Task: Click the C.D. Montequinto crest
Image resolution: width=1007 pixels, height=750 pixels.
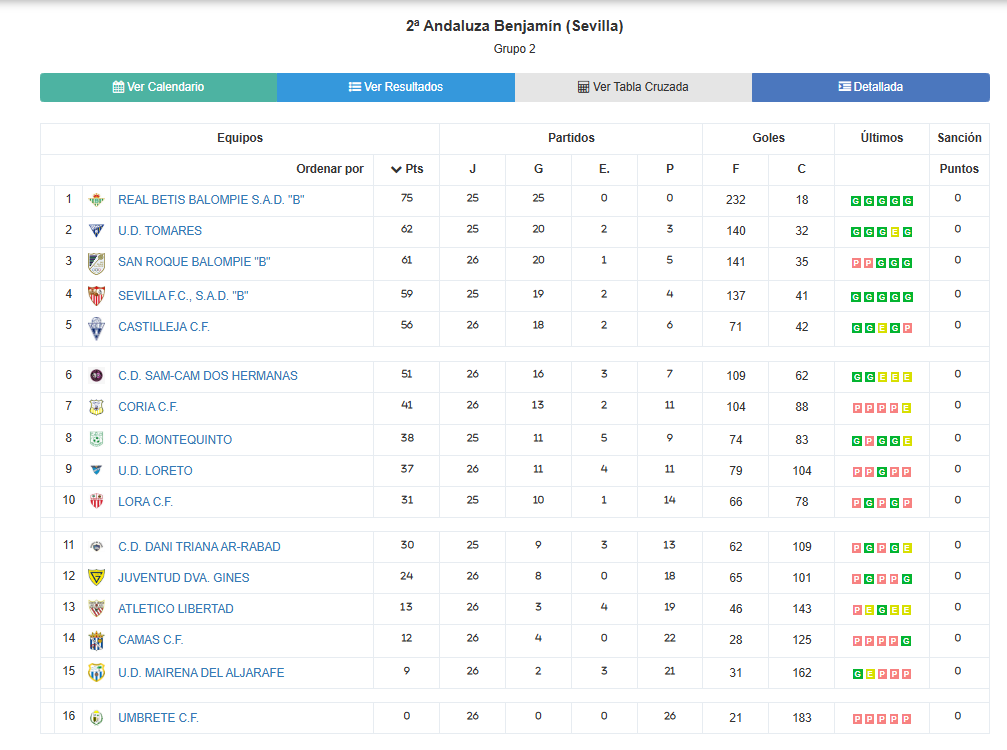Action: click(96, 439)
